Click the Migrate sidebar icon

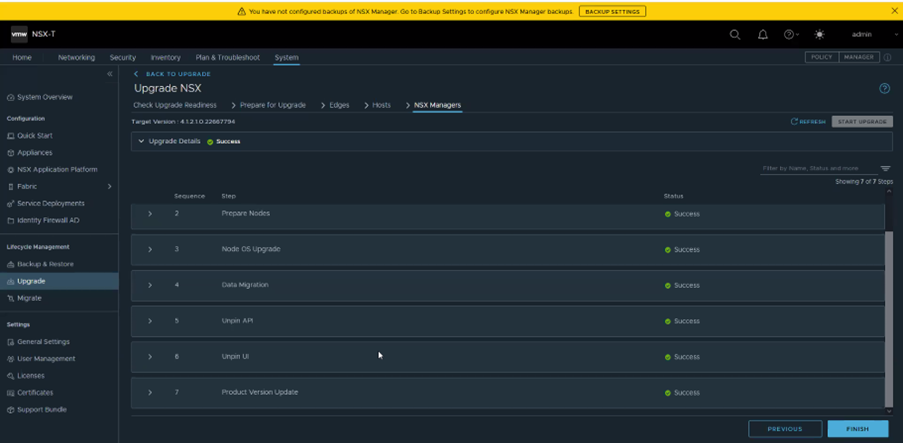[x=10, y=298]
